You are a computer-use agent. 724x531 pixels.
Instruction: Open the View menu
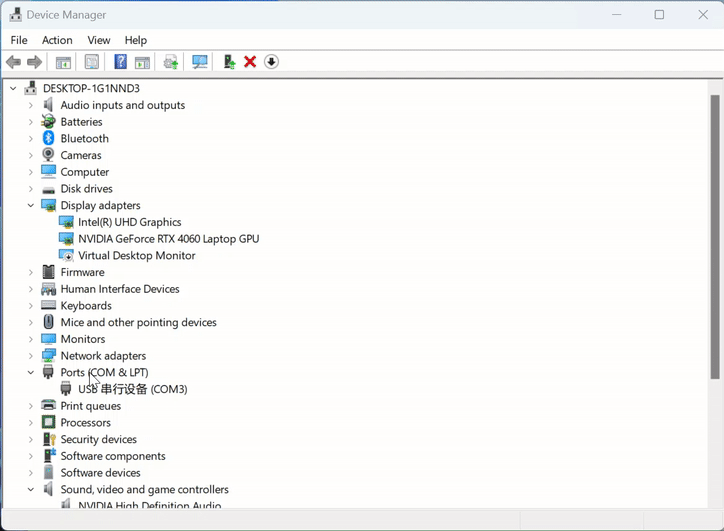[x=99, y=40]
